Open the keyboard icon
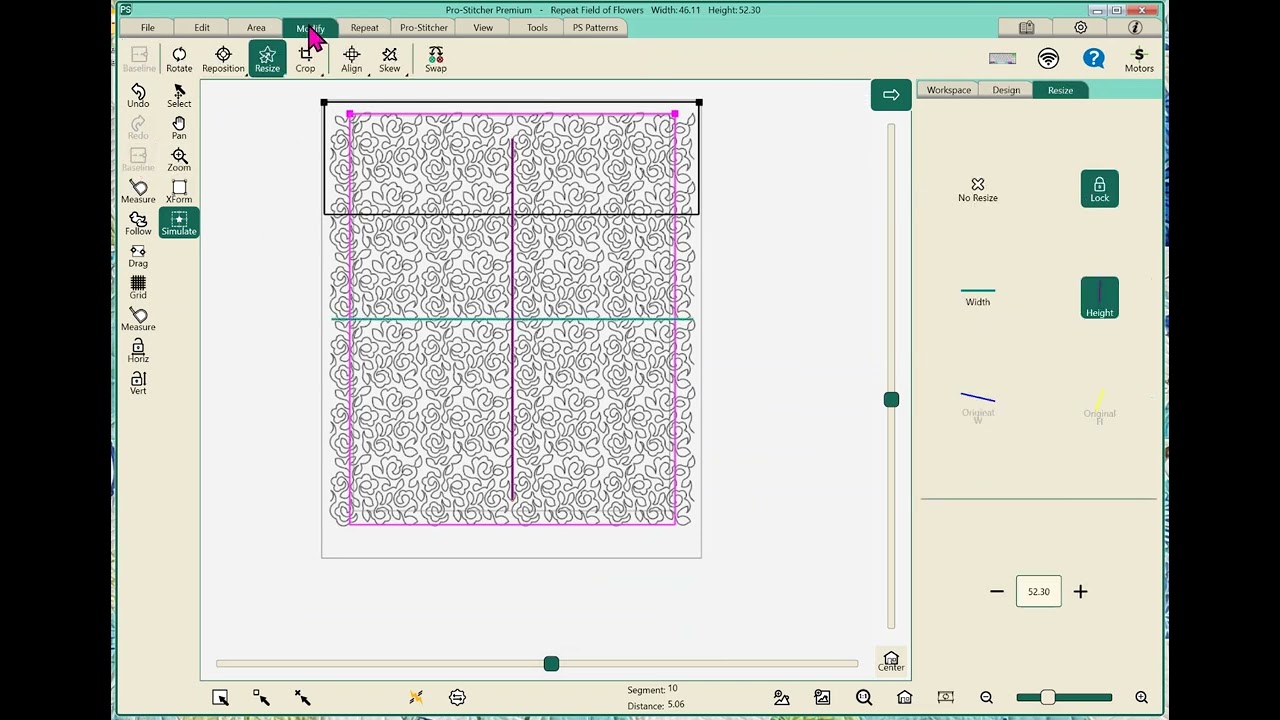1280x720 pixels. click(1002, 58)
